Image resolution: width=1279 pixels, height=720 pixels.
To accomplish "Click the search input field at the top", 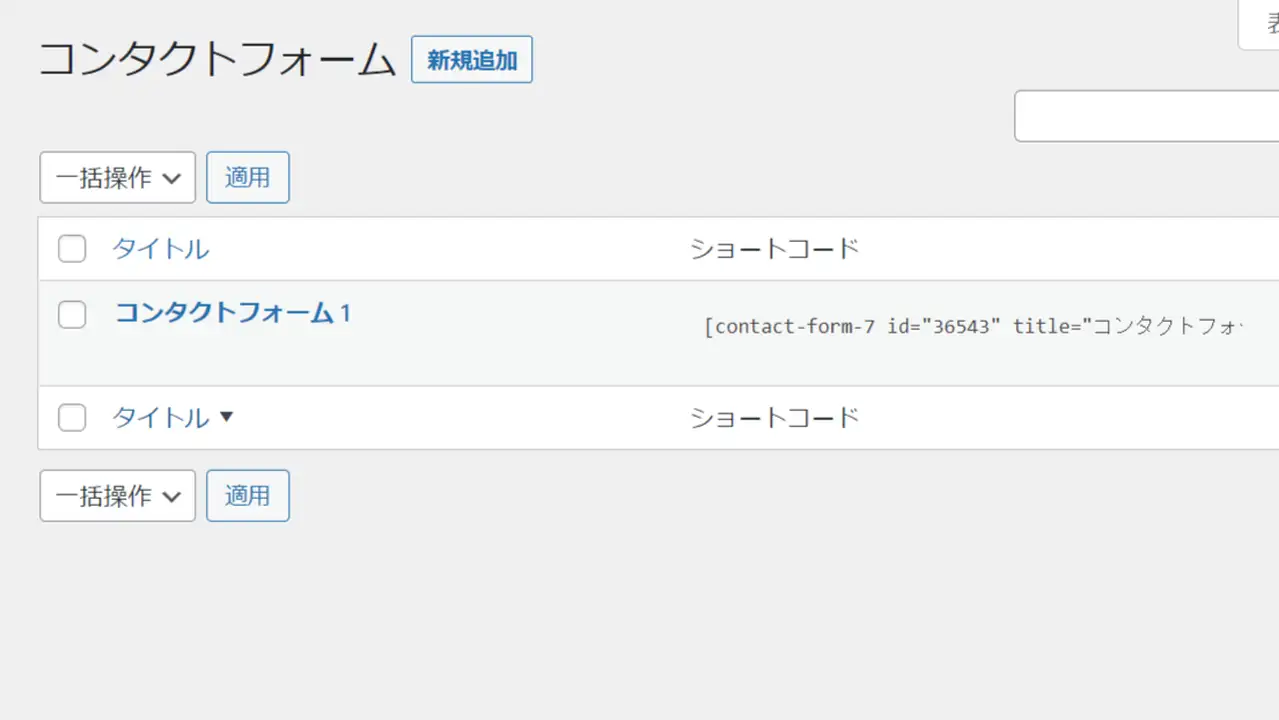I will pyautogui.click(x=1146, y=116).
